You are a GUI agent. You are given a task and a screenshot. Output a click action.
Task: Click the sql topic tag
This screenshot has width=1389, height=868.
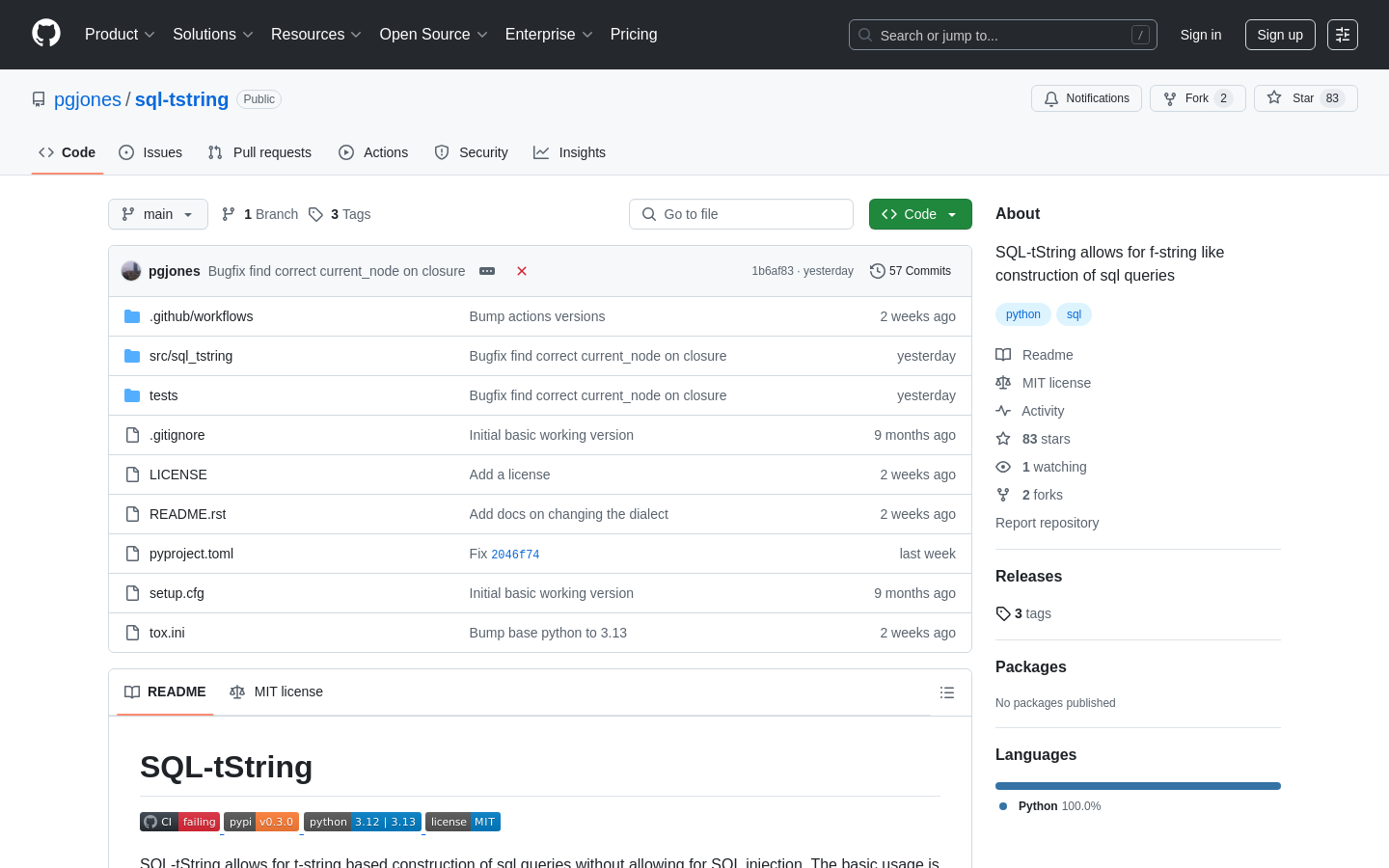pos(1074,314)
